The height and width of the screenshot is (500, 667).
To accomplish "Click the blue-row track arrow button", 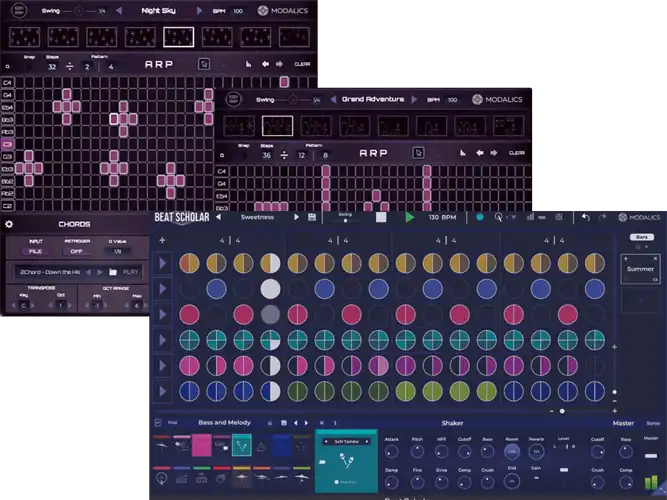I will click(x=162, y=289).
